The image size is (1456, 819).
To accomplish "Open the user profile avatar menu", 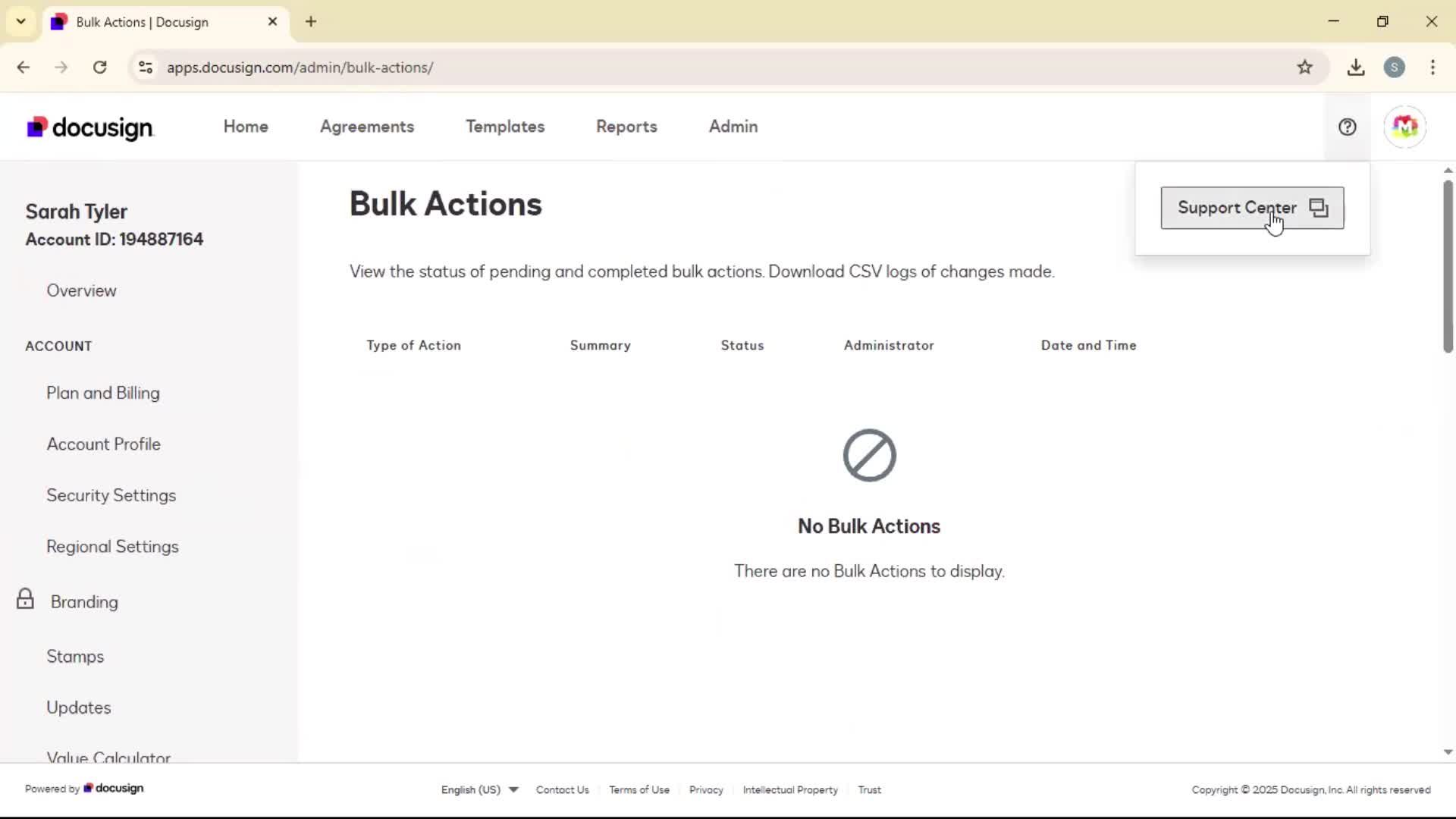I will tap(1404, 127).
